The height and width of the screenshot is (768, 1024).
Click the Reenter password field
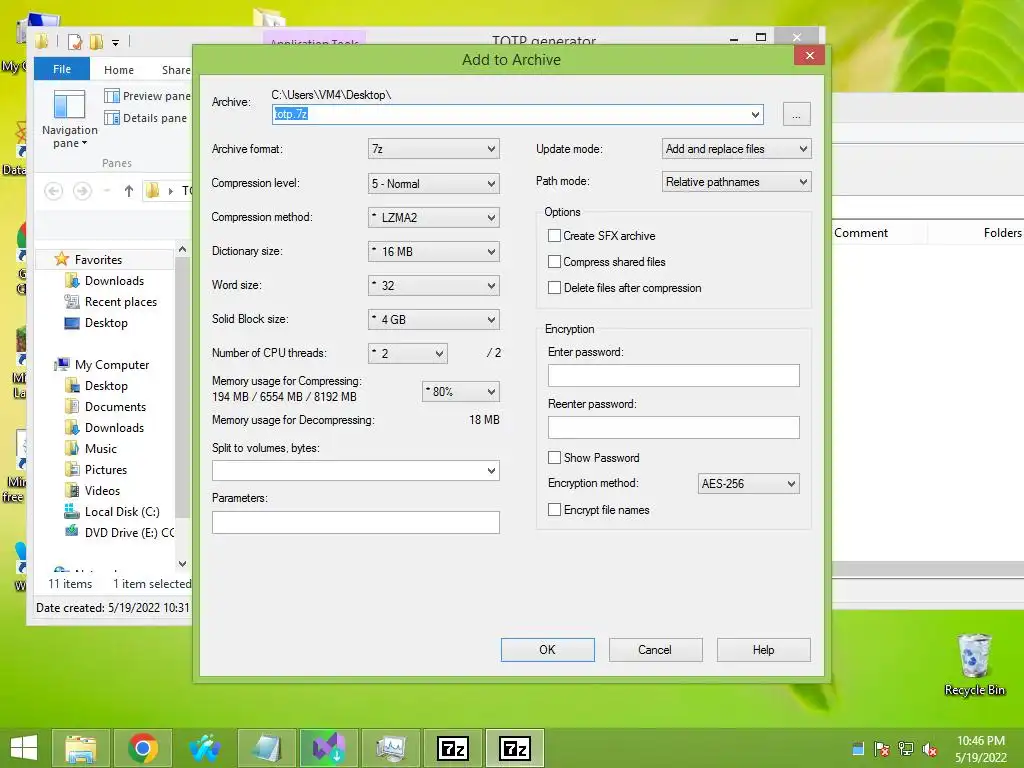click(x=673, y=428)
